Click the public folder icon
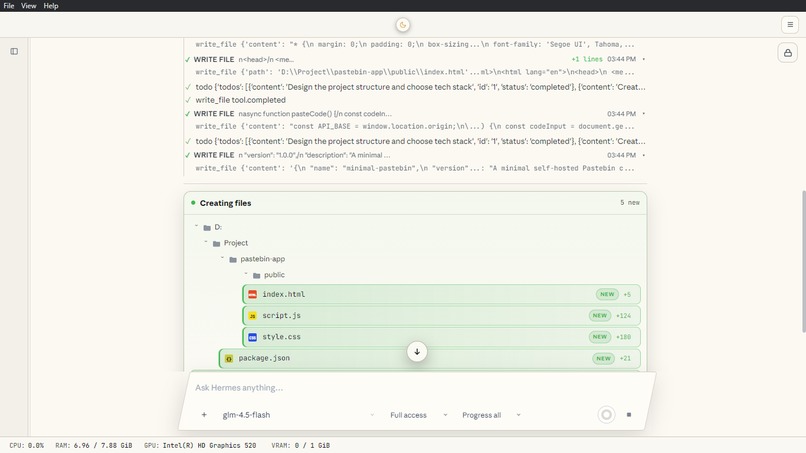The width and height of the screenshot is (806, 453). (x=257, y=275)
